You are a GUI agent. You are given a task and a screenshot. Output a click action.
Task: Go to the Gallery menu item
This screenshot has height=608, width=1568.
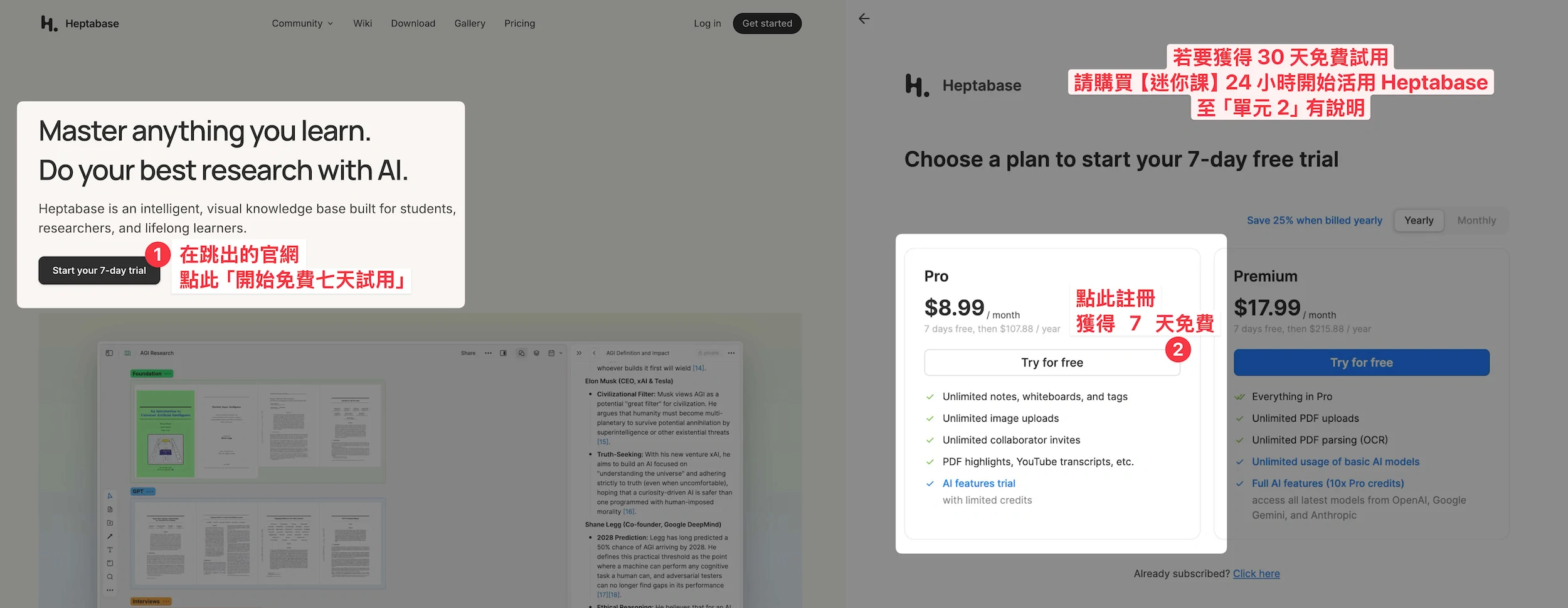tap(470, 24)
